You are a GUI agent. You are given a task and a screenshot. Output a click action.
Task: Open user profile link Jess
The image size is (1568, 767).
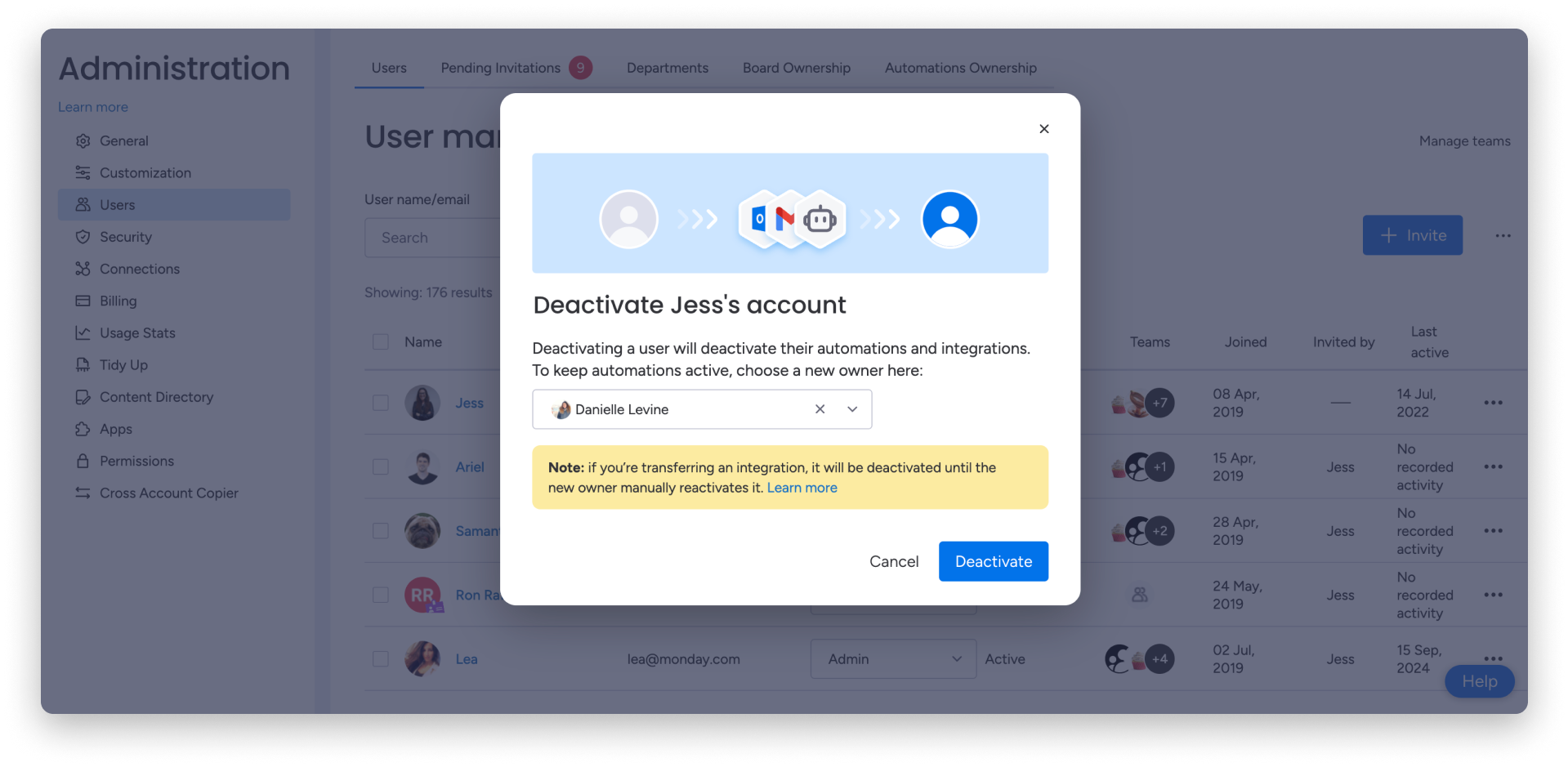(x=469, y=403)
